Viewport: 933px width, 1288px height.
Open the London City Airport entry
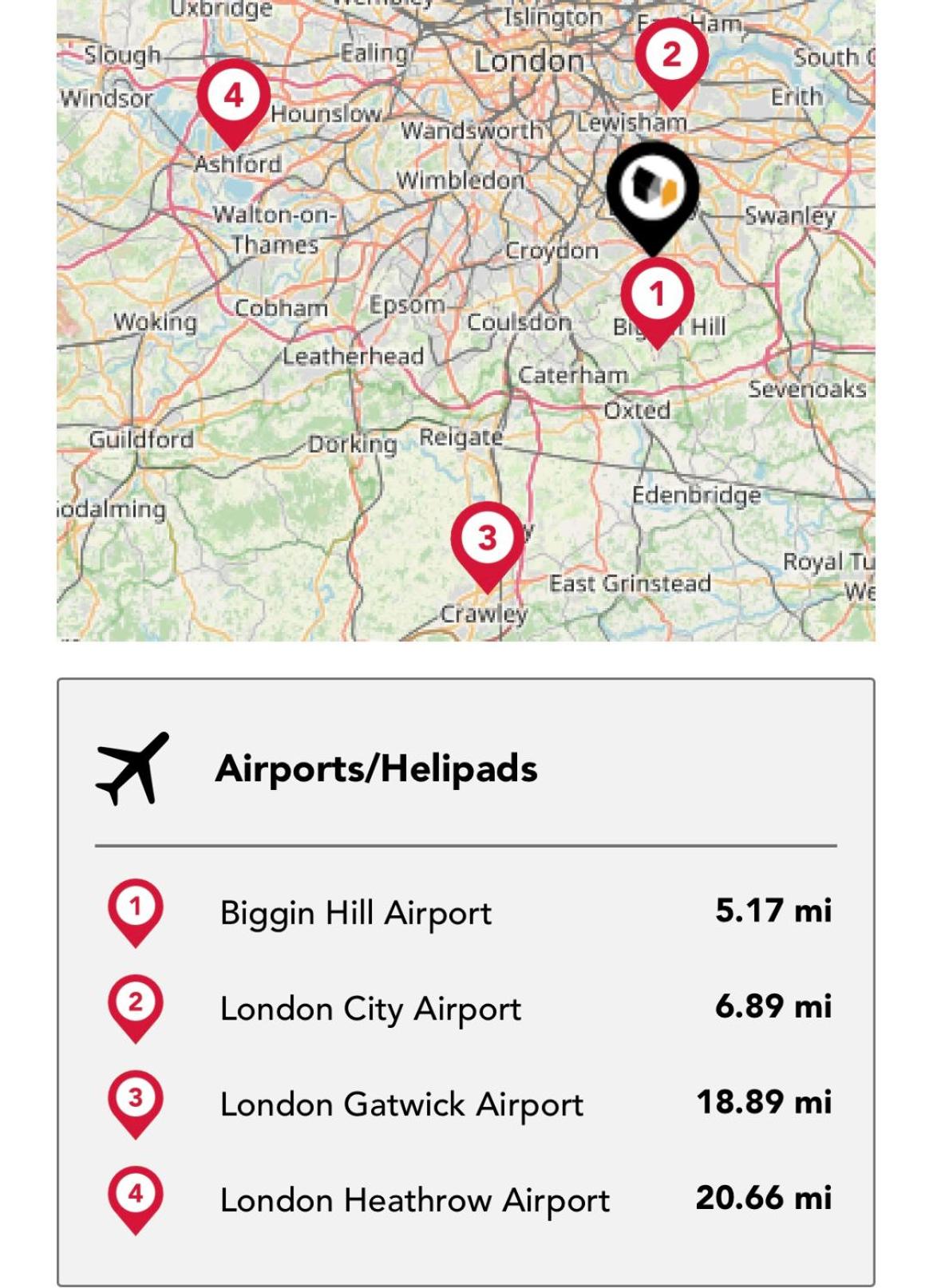(x=370, y=1009)
